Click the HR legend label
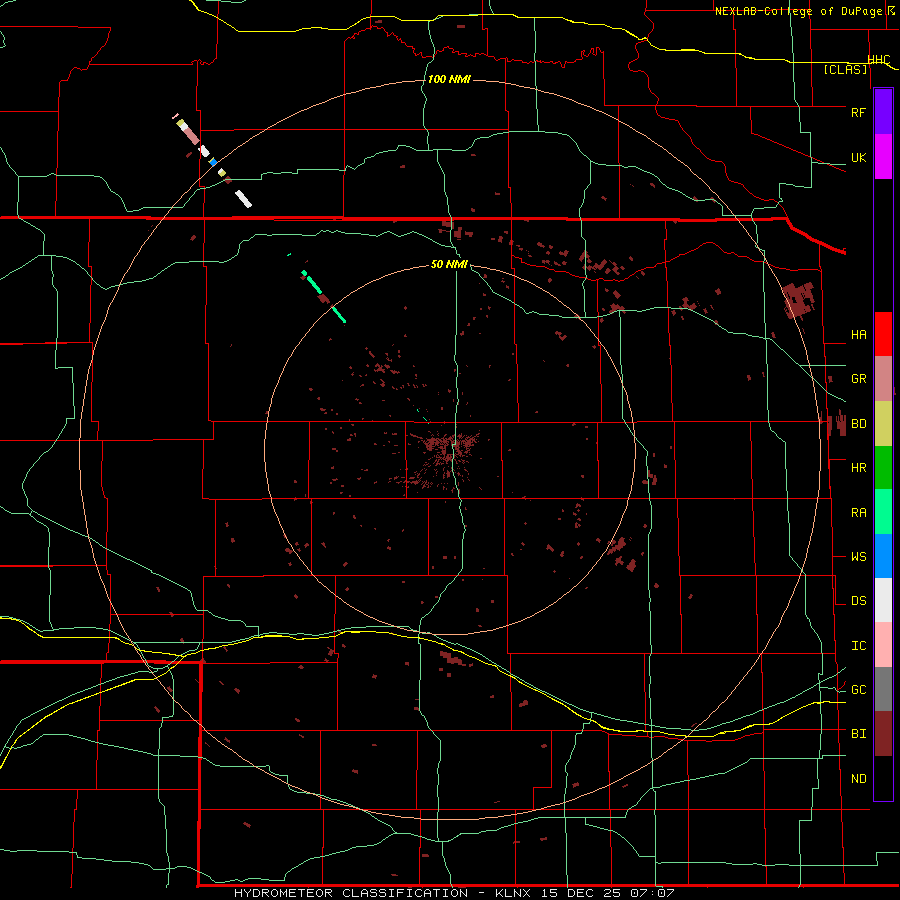Image resolution: width=900 pixels, height=900 pixels. tap(858, 468)
